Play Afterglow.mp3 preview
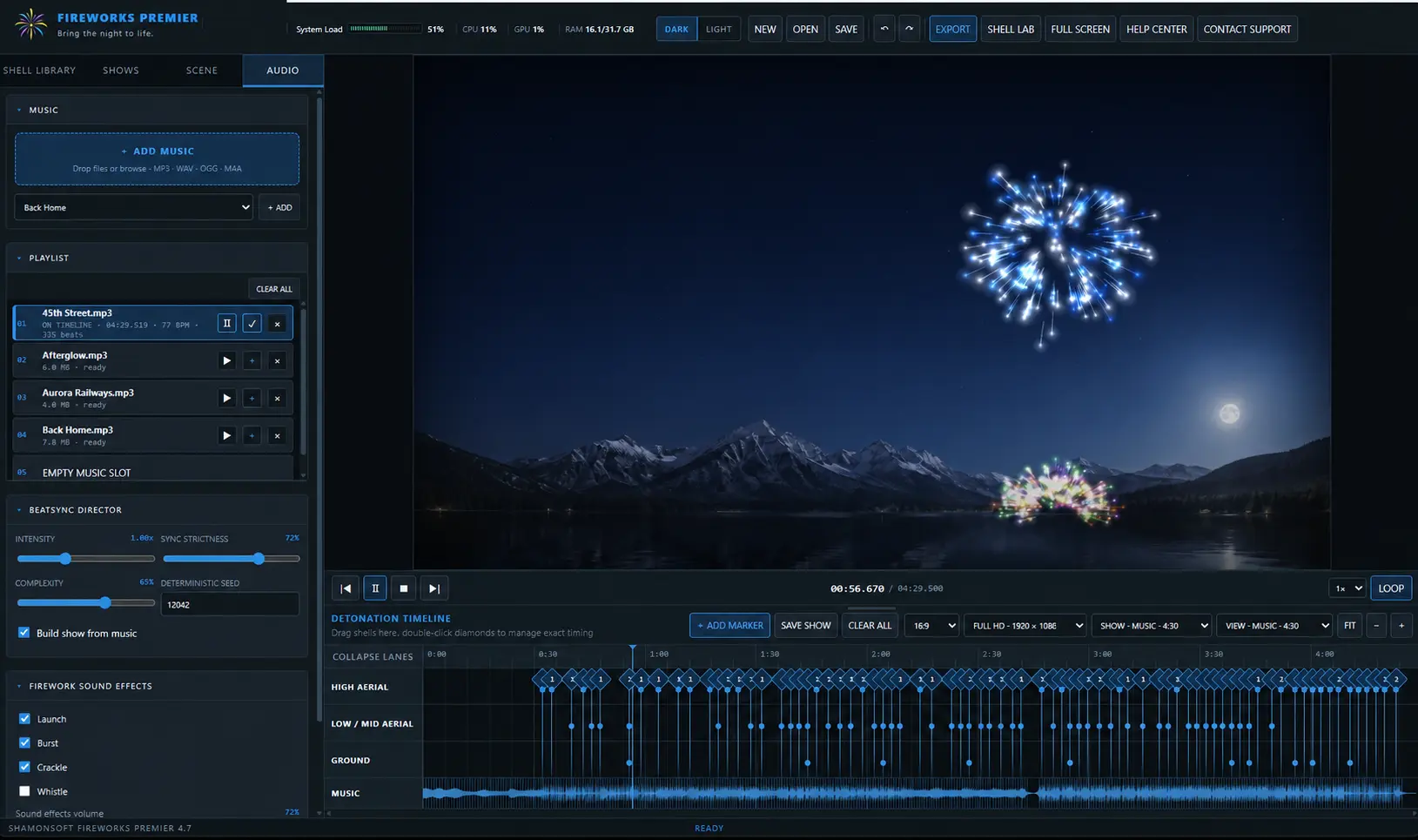1418x840 pixels. 226,360
